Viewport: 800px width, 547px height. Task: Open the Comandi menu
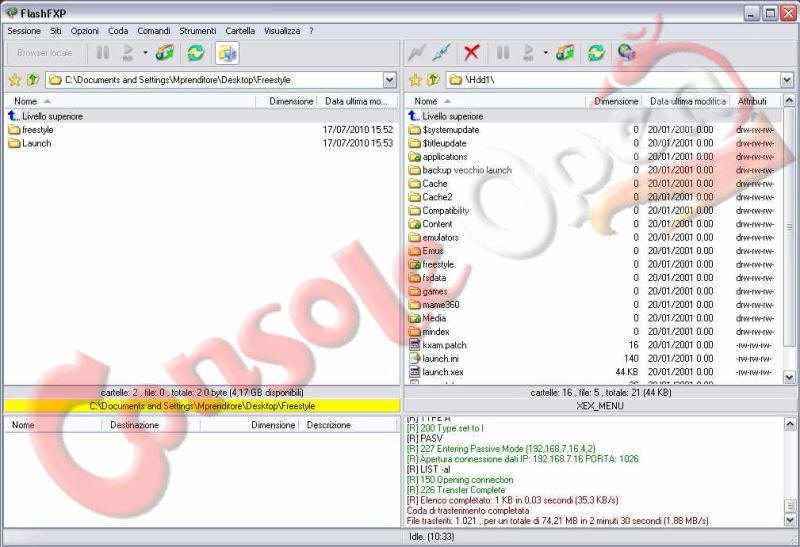click(154, 31)
